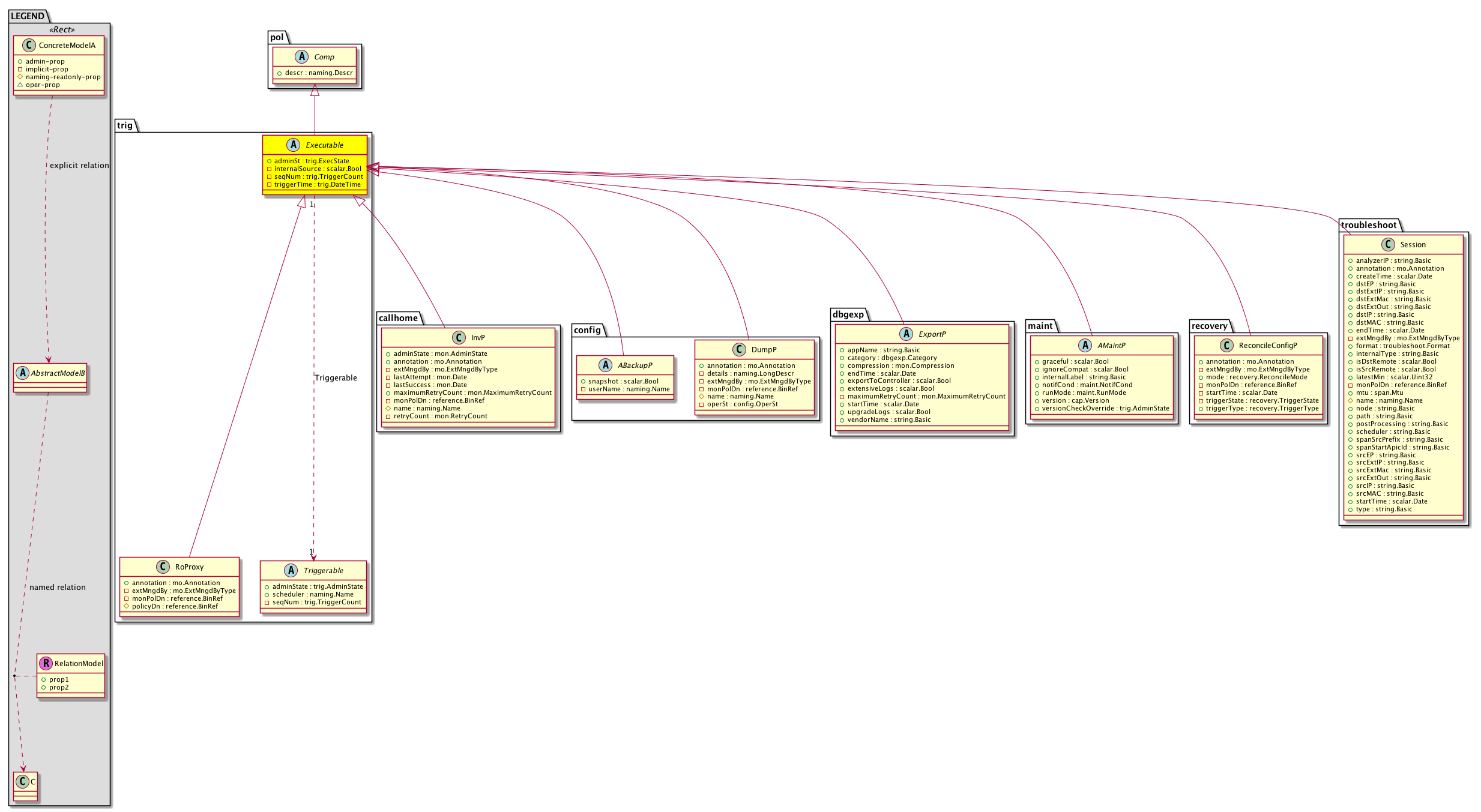Click the abstract icon on ExportP class

(x=906, y=334)
